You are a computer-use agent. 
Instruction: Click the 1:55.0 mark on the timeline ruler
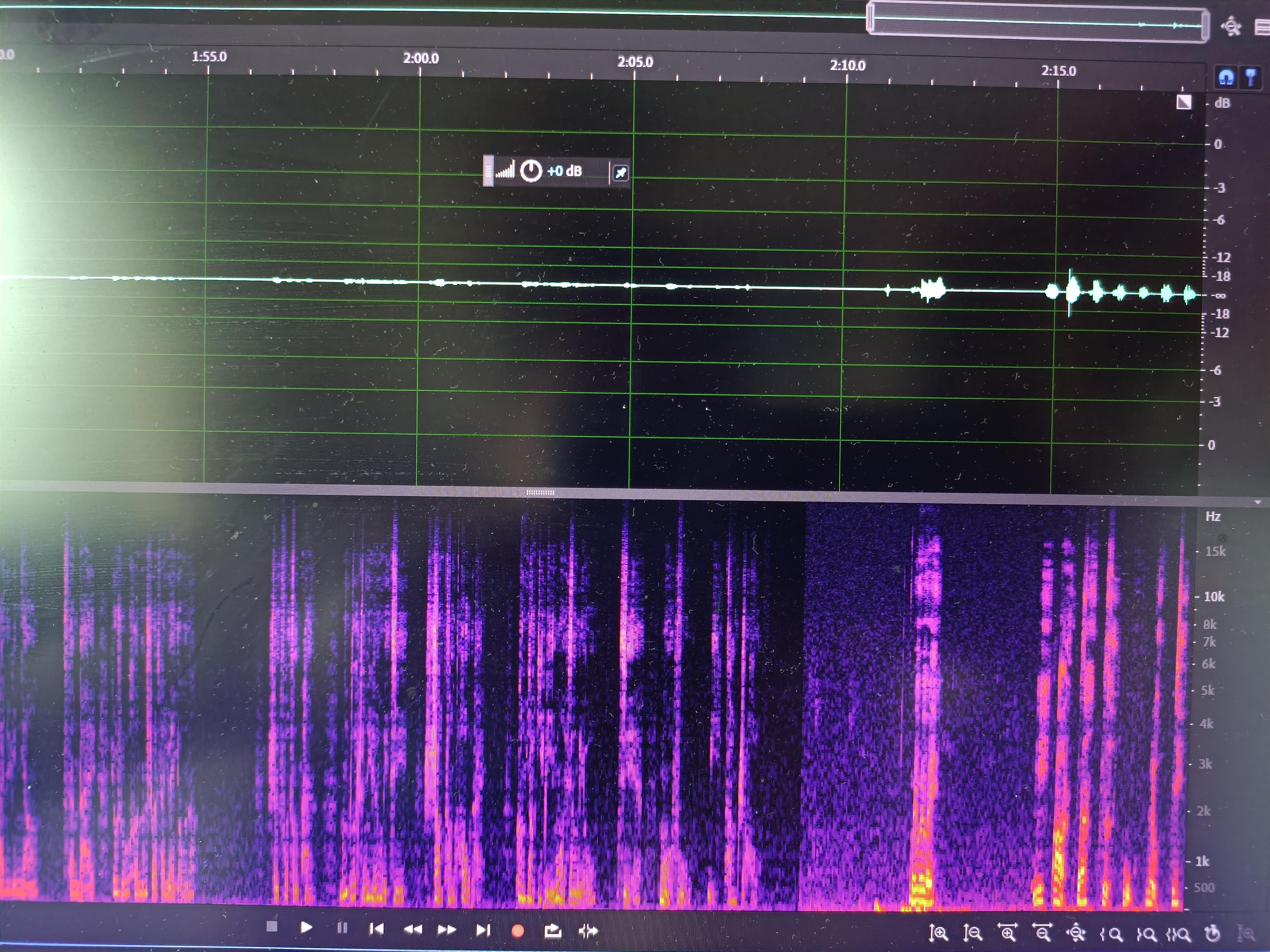pos(209,57)
